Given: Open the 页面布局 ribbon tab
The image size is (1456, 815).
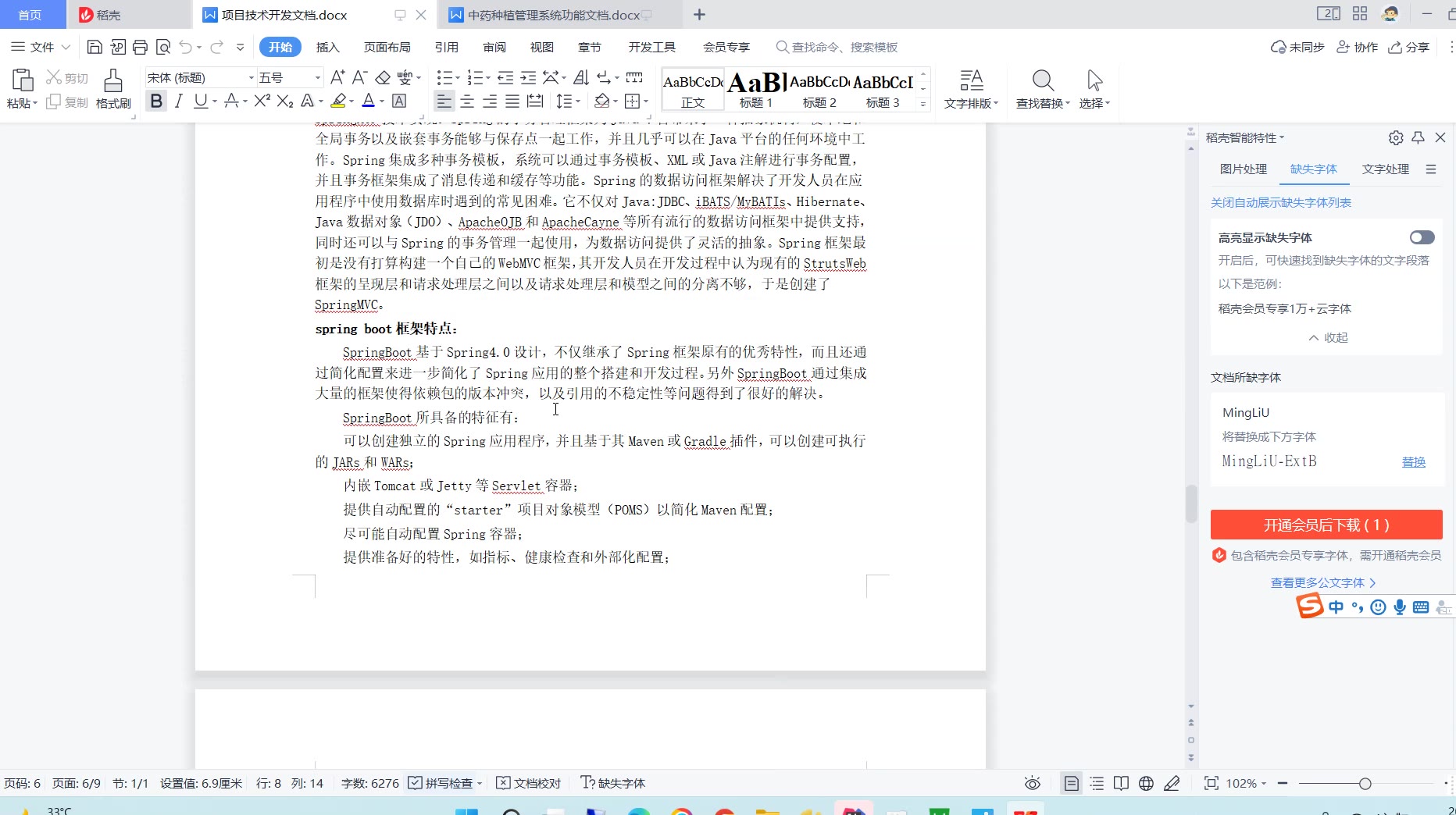Looking at the screenshot, I should click(x=387, y=47).
